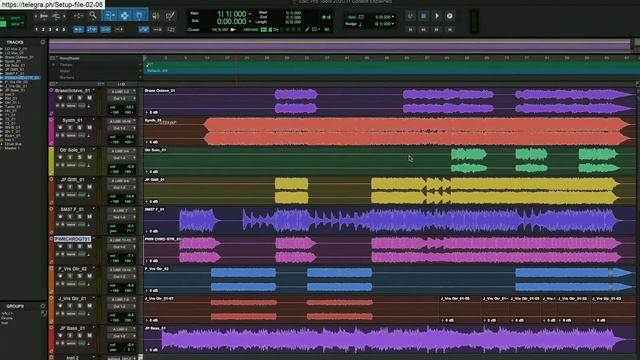Viewport: 640px width, 360px height.
Task: Click the 0 dB clip gain on BrassOctave_01
Action: click(152, 112)
